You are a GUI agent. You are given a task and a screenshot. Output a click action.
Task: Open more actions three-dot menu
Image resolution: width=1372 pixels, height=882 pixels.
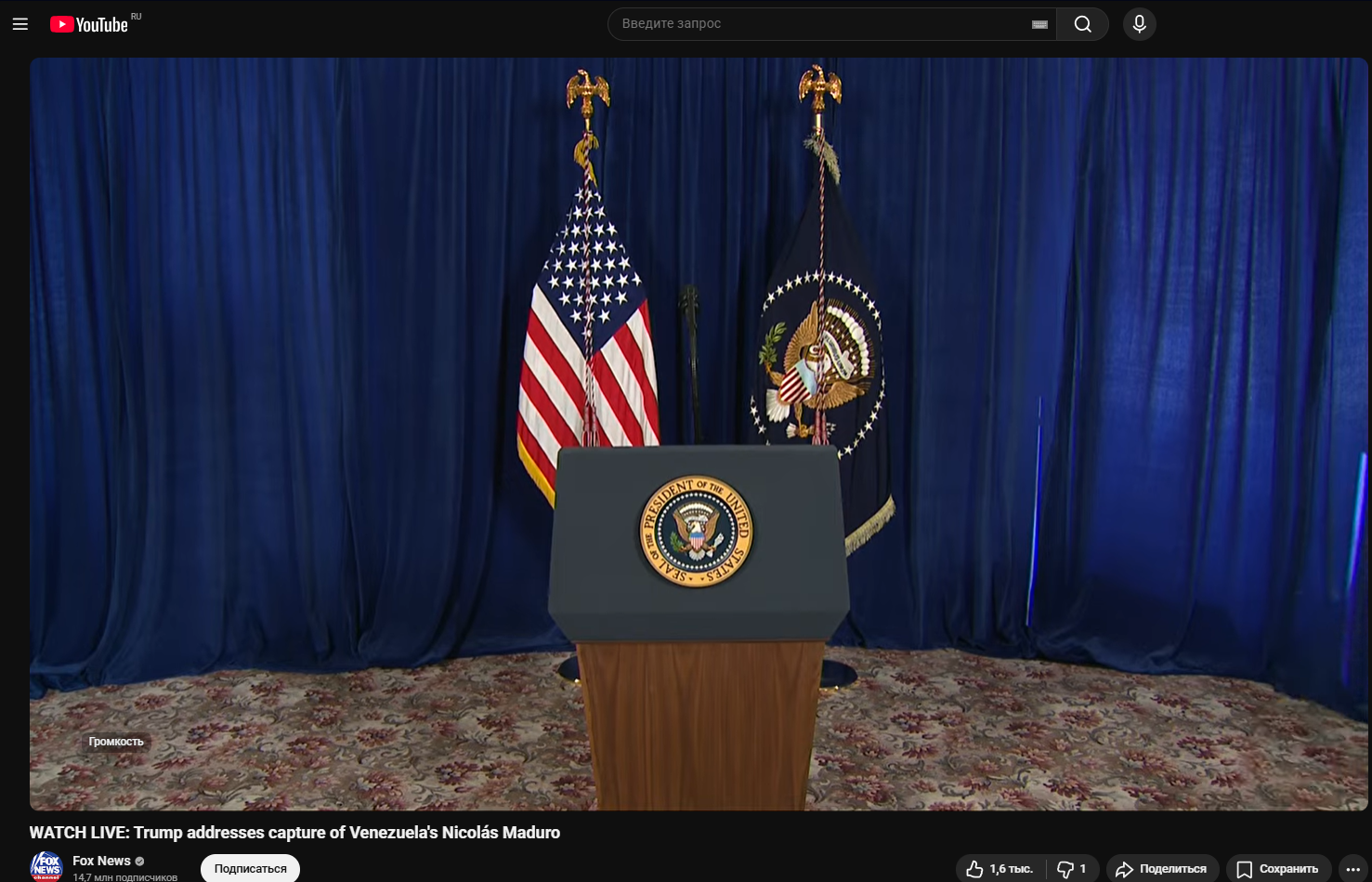[x=1353, y=869]
